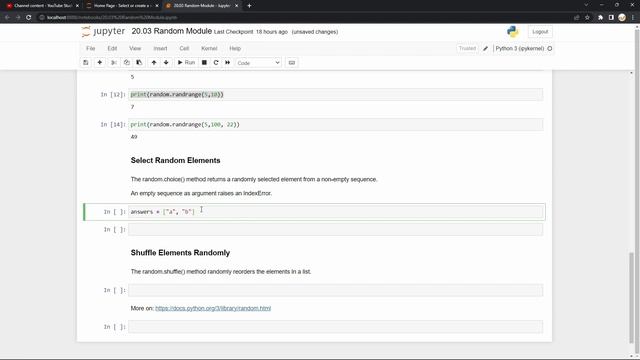Open the browser profile avatar
The image size is (640, 360).
pyautogui.click(x=622, y=18)
